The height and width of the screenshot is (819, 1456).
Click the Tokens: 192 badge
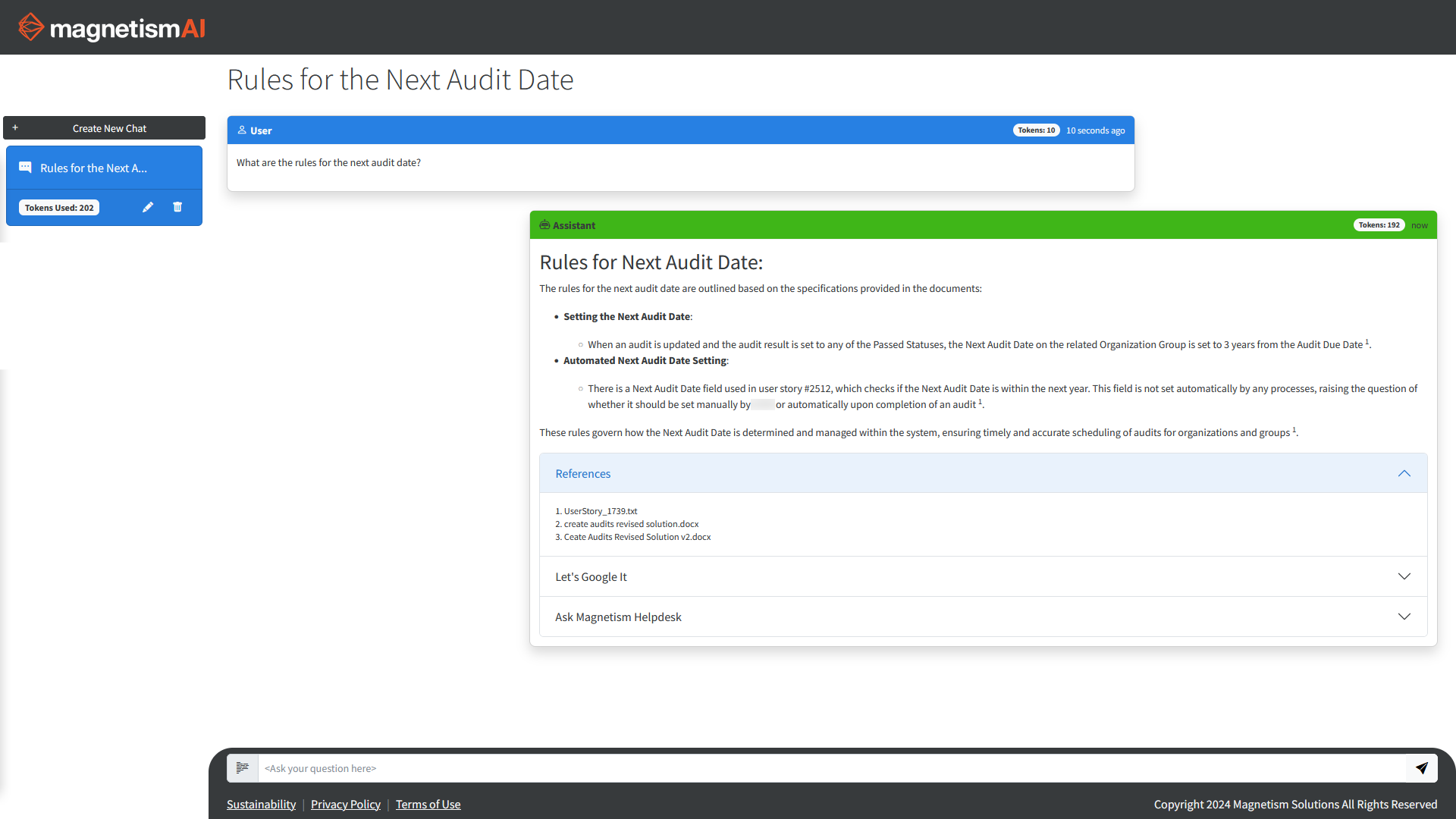(1379, 225)
